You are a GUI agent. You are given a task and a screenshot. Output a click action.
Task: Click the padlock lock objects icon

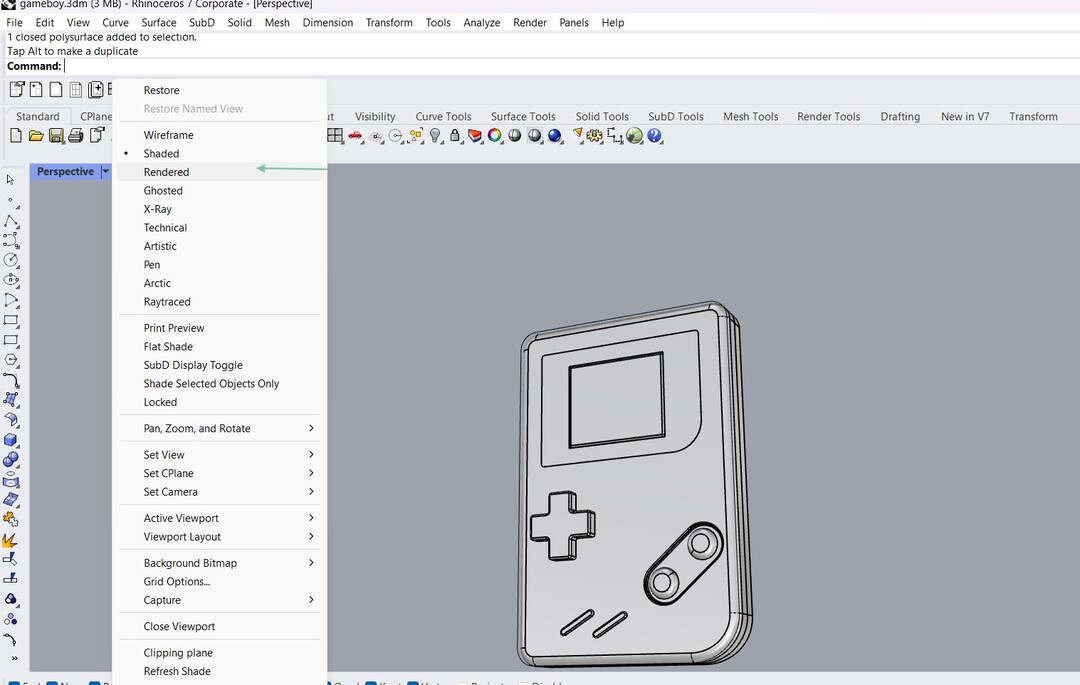pyautogui.click(x=455, y=136)
